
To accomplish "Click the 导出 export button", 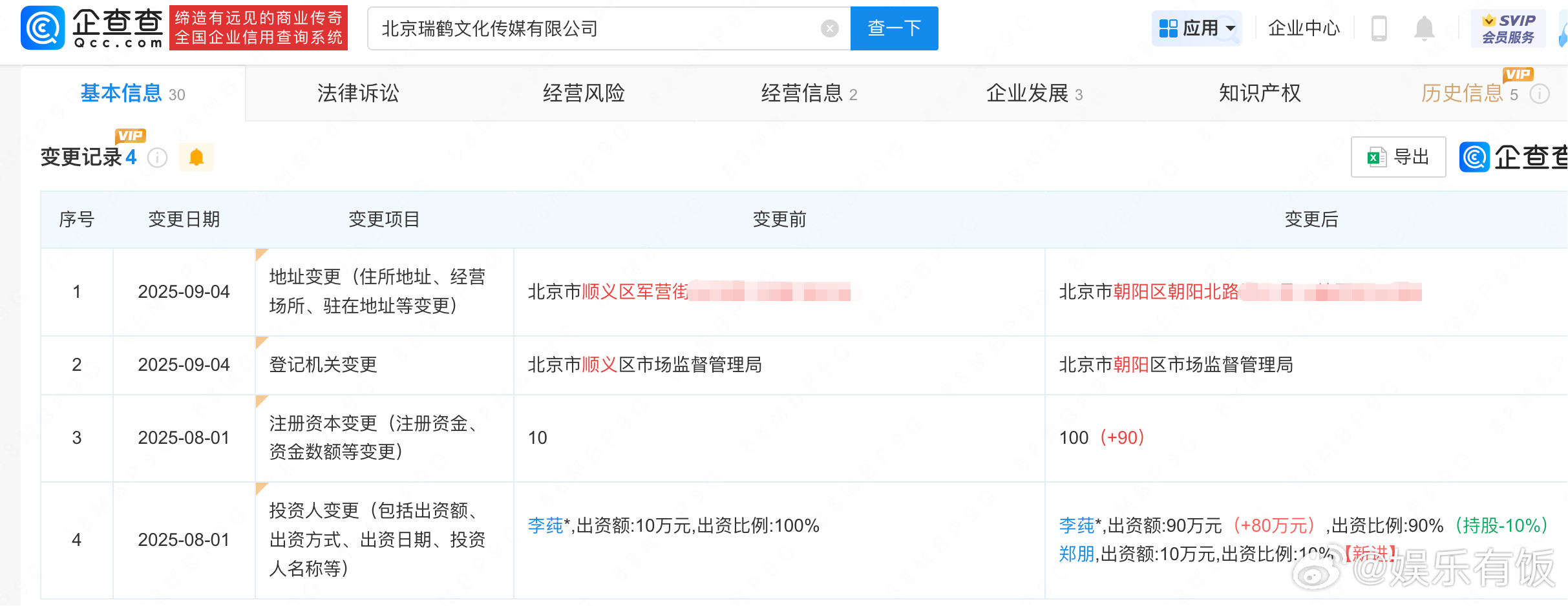I will click(x=1398, y=157).
